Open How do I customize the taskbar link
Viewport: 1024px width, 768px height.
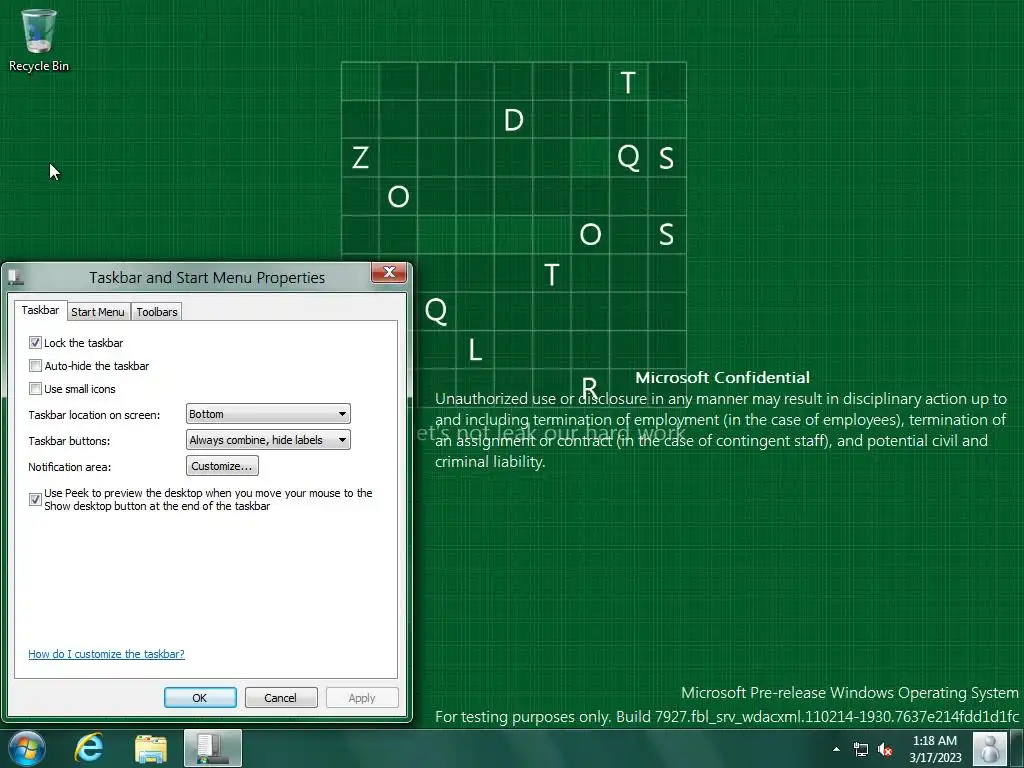(x=106, y=654)
